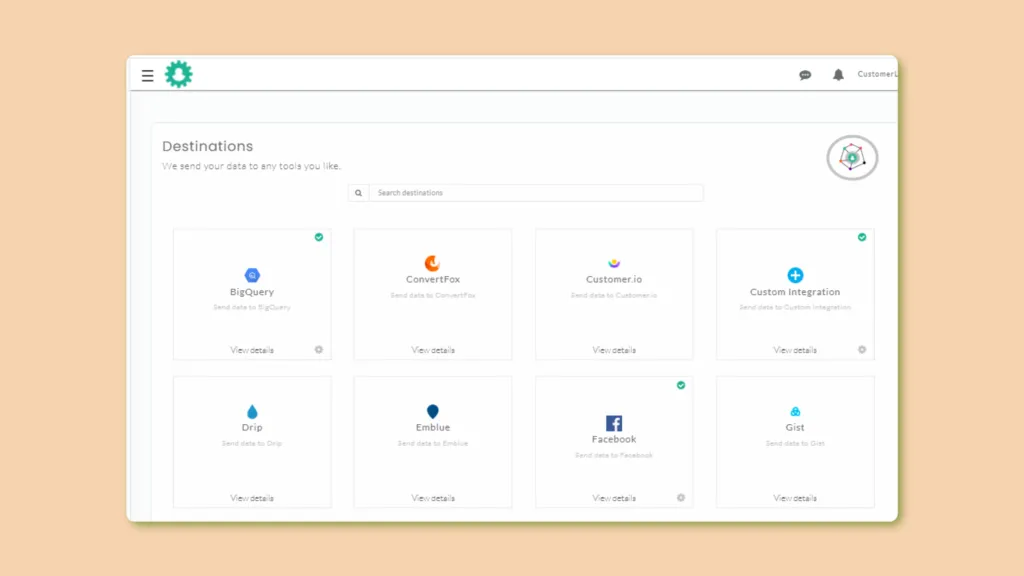Open the notifications bell
This screenshot has width=1024, height=576.
[838, 75]
